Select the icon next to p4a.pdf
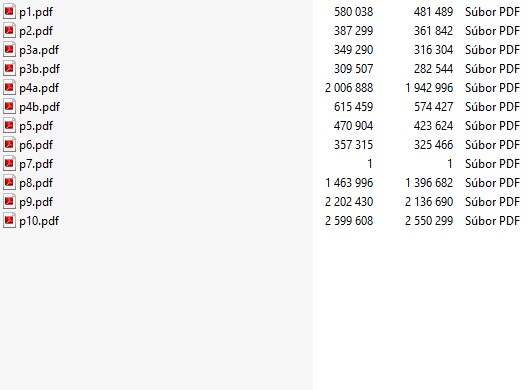This screenshot has width=530, height=390. click(x=9, y=88)
